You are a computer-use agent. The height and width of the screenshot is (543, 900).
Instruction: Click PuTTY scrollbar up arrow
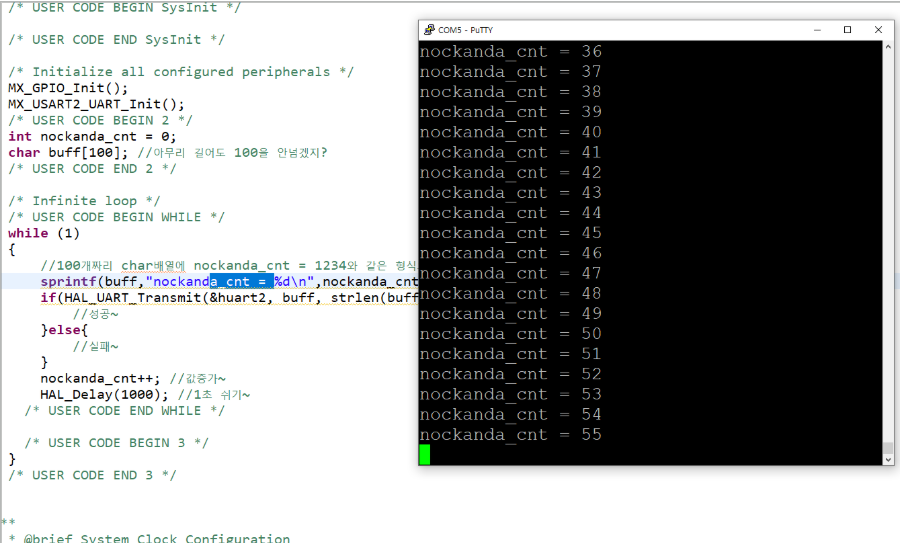[888, 47]
